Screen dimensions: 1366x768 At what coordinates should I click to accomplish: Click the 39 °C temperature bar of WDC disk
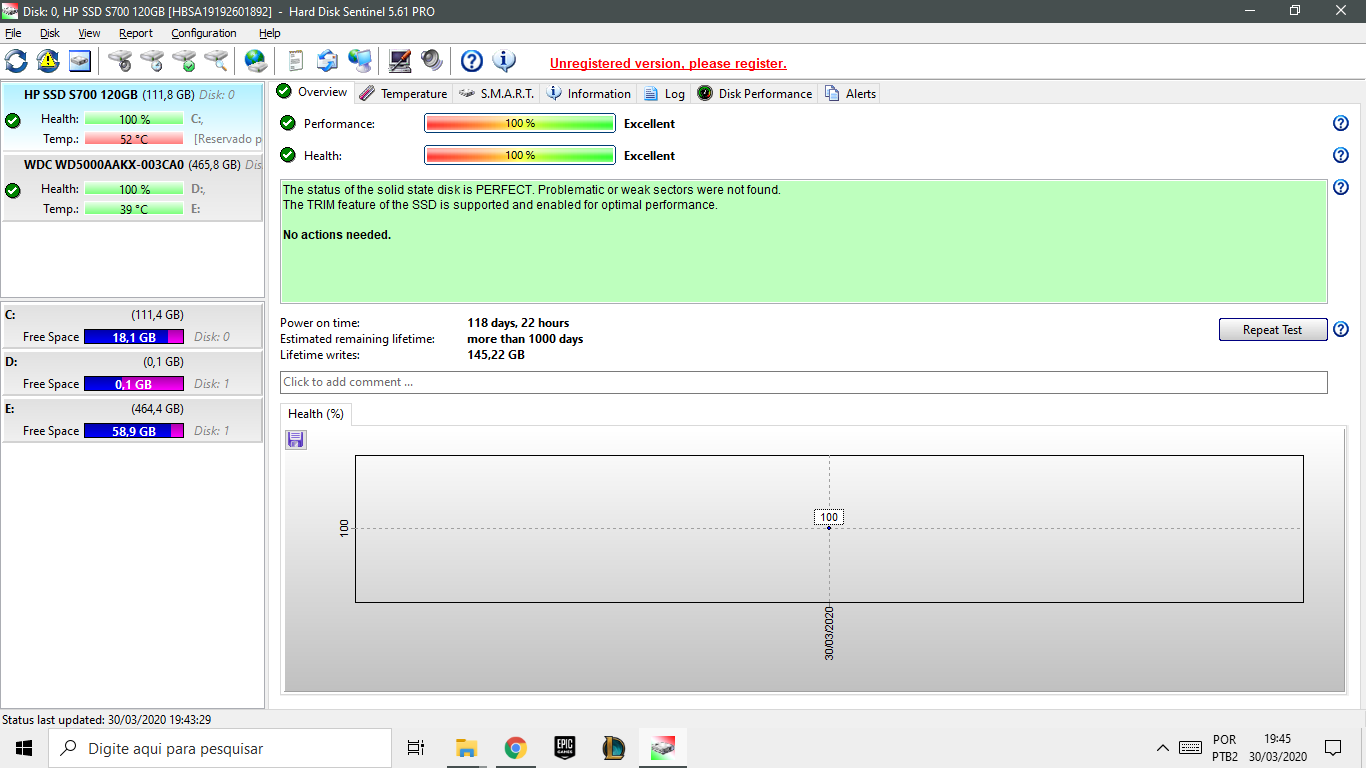[x=134, y=209]
